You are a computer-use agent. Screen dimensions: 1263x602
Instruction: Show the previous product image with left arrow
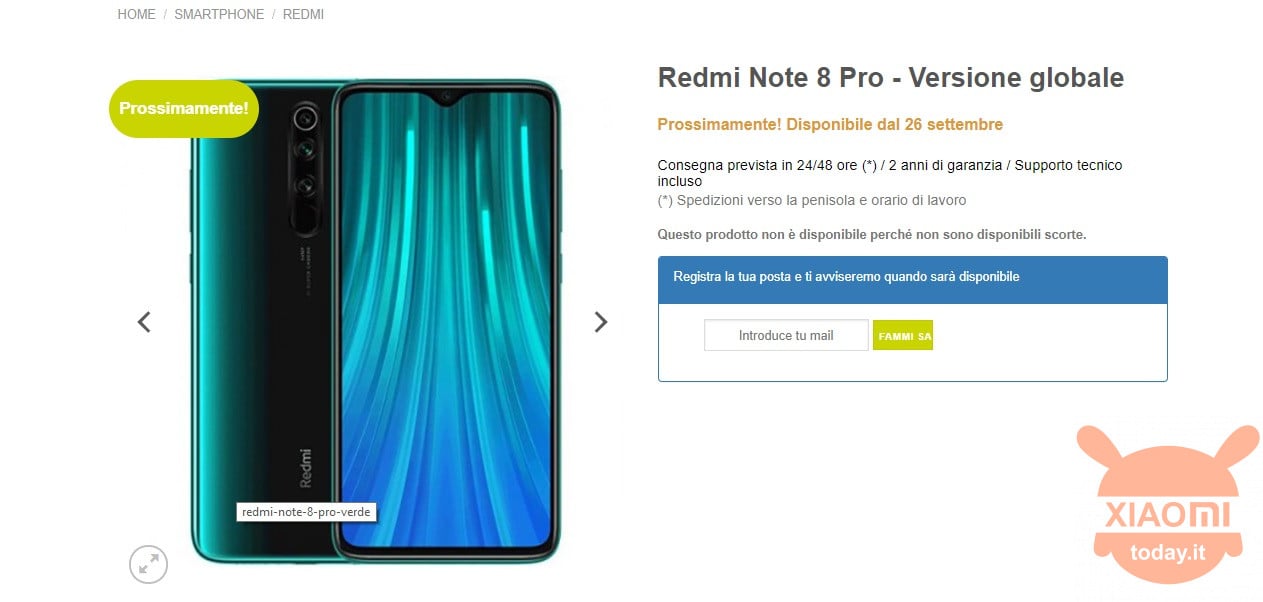(144, 322)
